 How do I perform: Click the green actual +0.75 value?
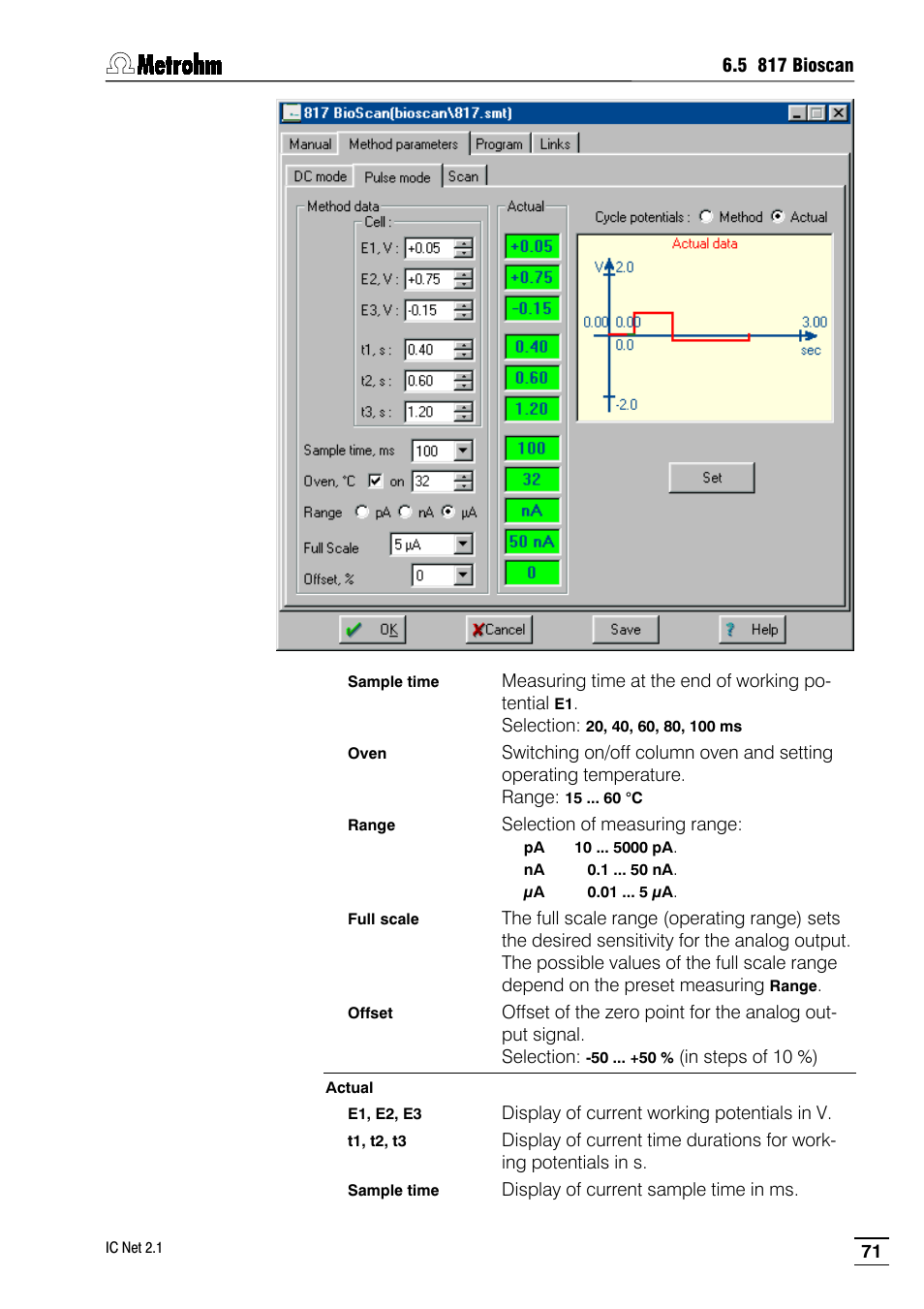click(532, 278)
